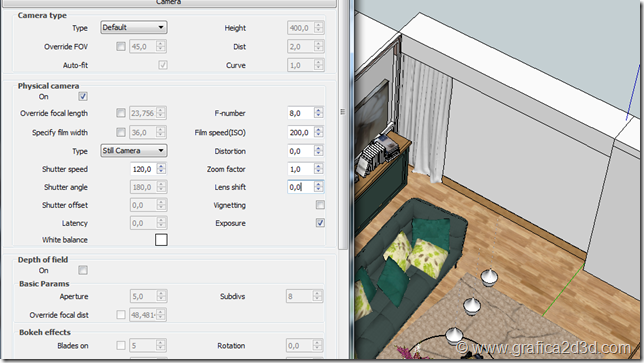
Task: Click the Film speed (ISO) value field
Action: (301, 132)
